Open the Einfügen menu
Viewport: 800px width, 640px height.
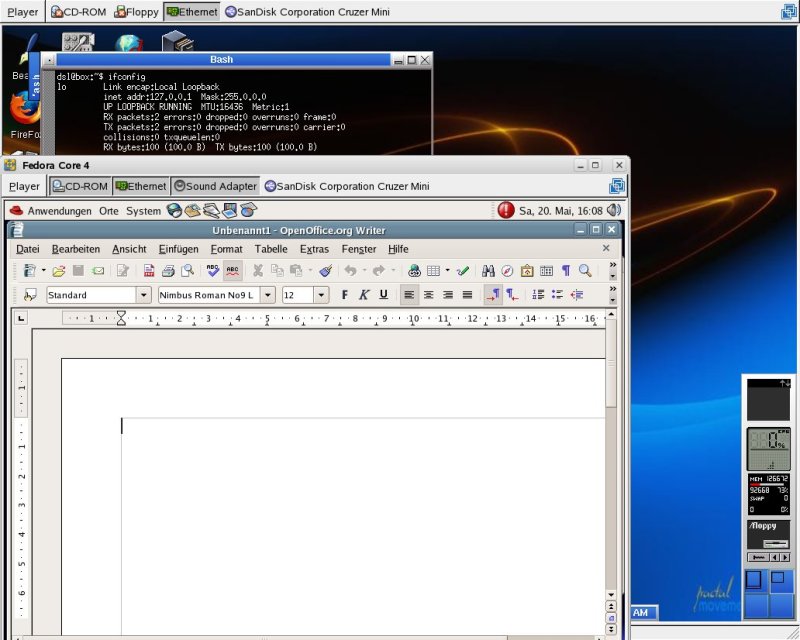tap(178, 249)
